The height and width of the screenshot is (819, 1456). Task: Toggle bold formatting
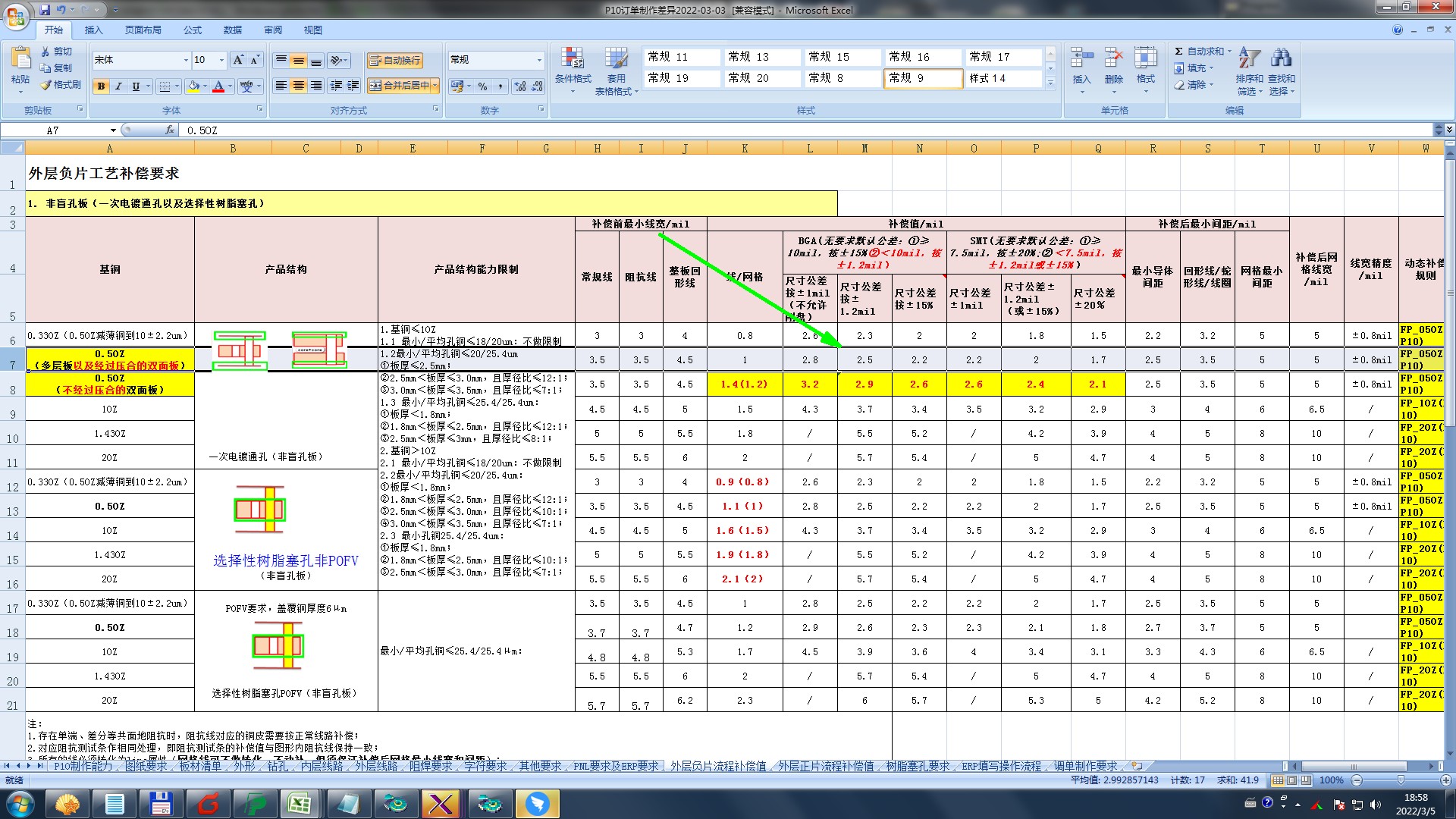pyautogui.click(x=101, y=86)
